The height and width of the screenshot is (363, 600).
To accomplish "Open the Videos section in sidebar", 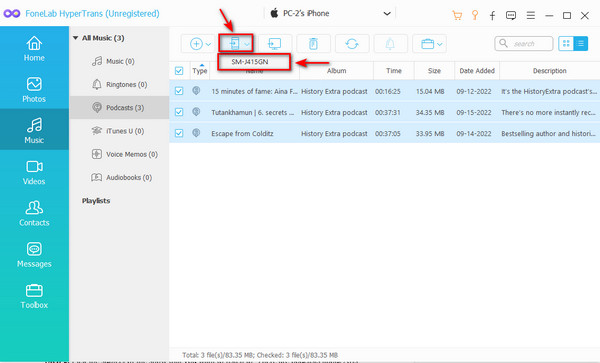I will [x=34, y=172].
